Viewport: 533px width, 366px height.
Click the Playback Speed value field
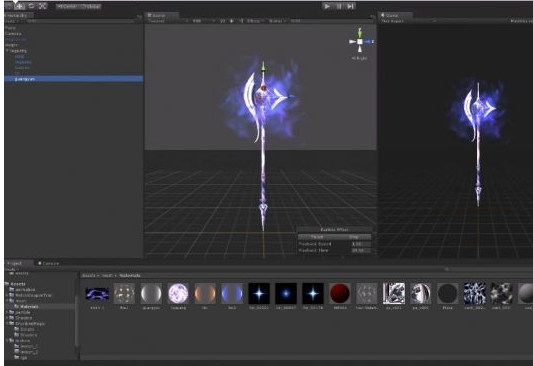pyautogui.click(x=361, y=244)
